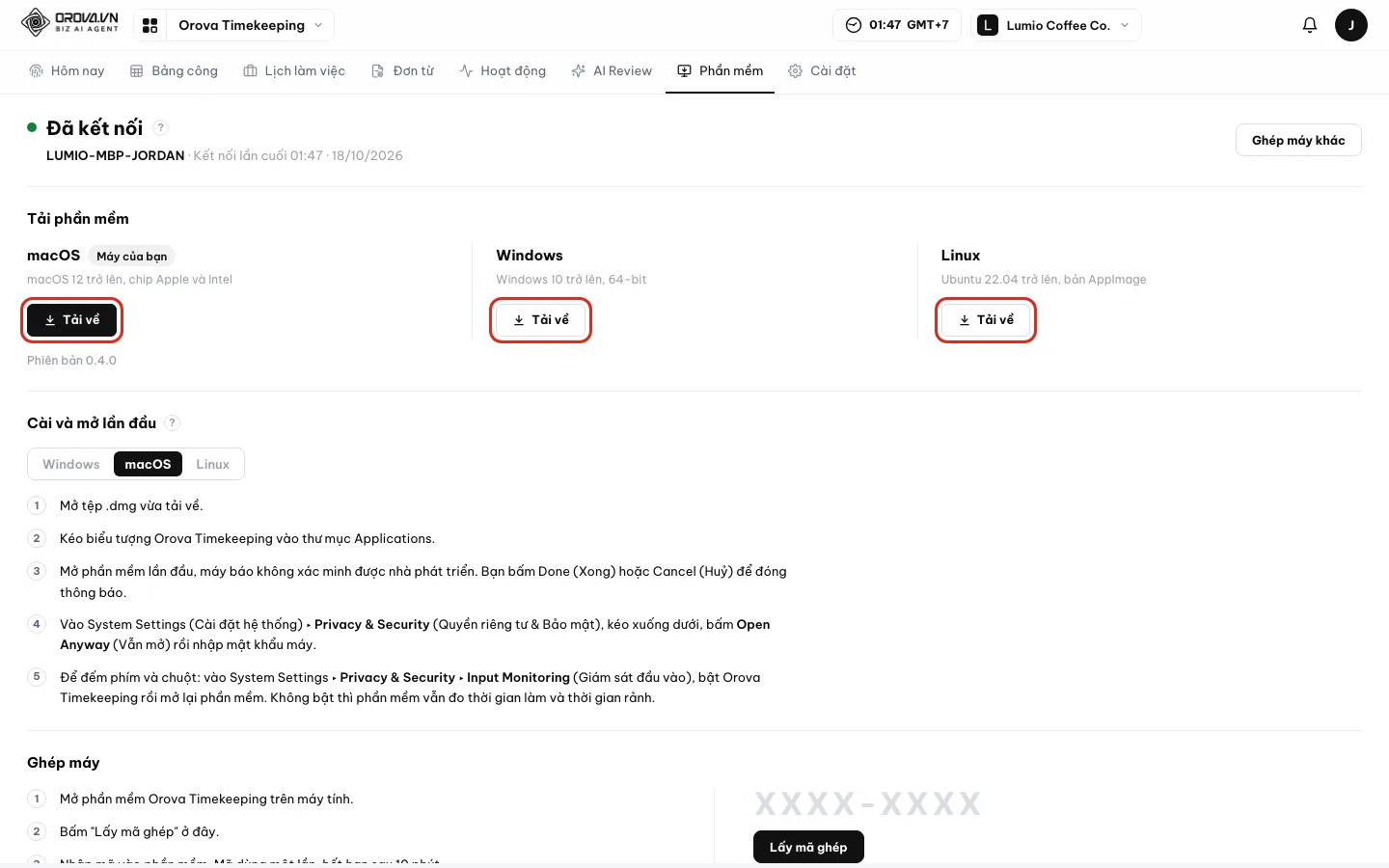Click the "Đã kết nối" status heading
This screenshot has width=1389, height=868.
coord(95,127)
